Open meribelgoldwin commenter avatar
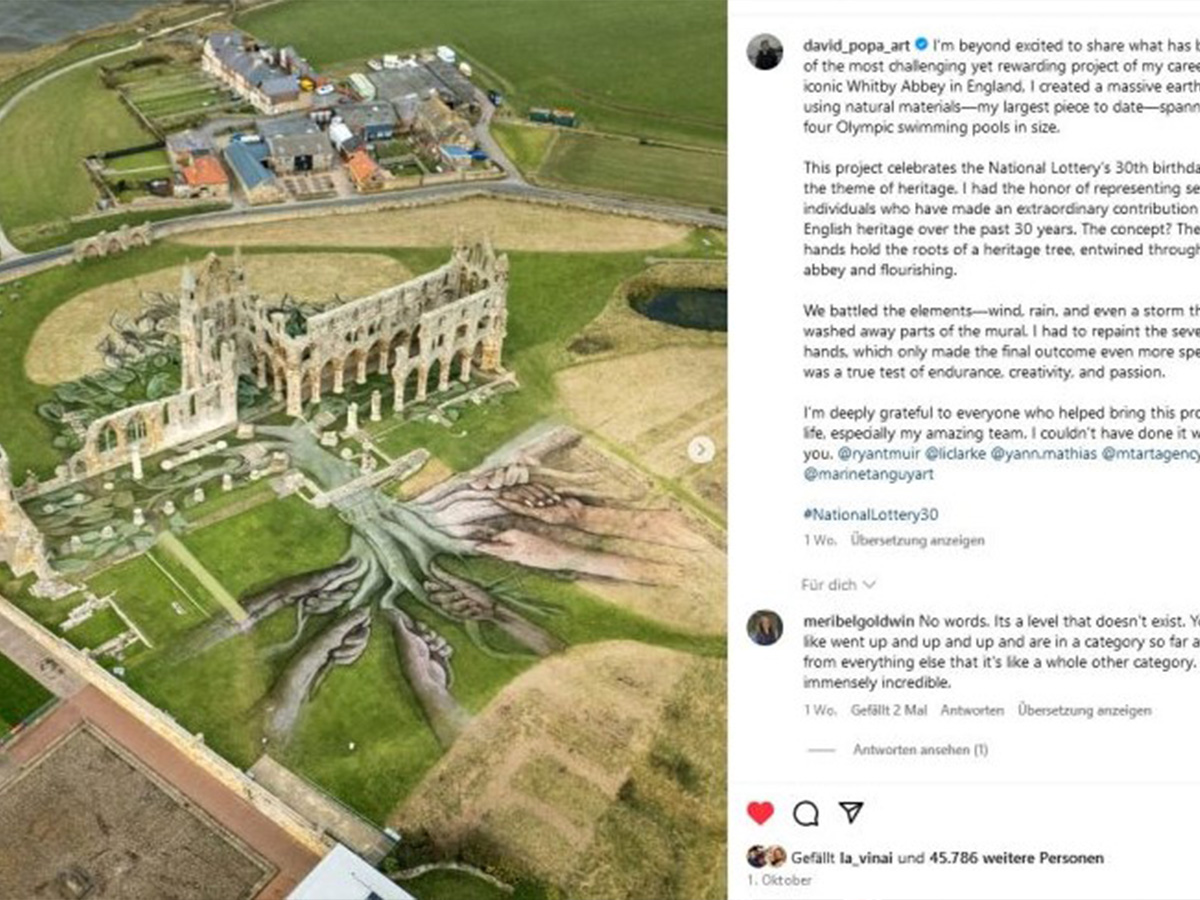This screenshot has width=1200, height=900. pos(765,627)
